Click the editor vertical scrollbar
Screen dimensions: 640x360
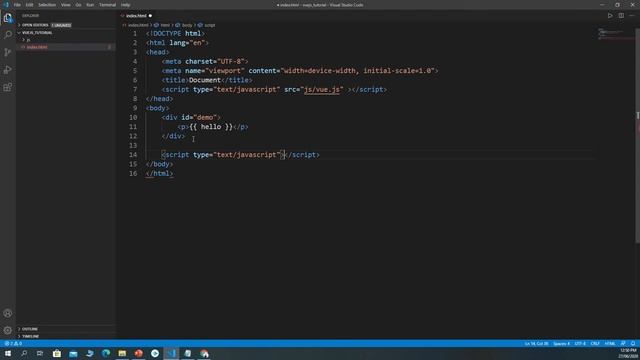[x=638, y=135]
